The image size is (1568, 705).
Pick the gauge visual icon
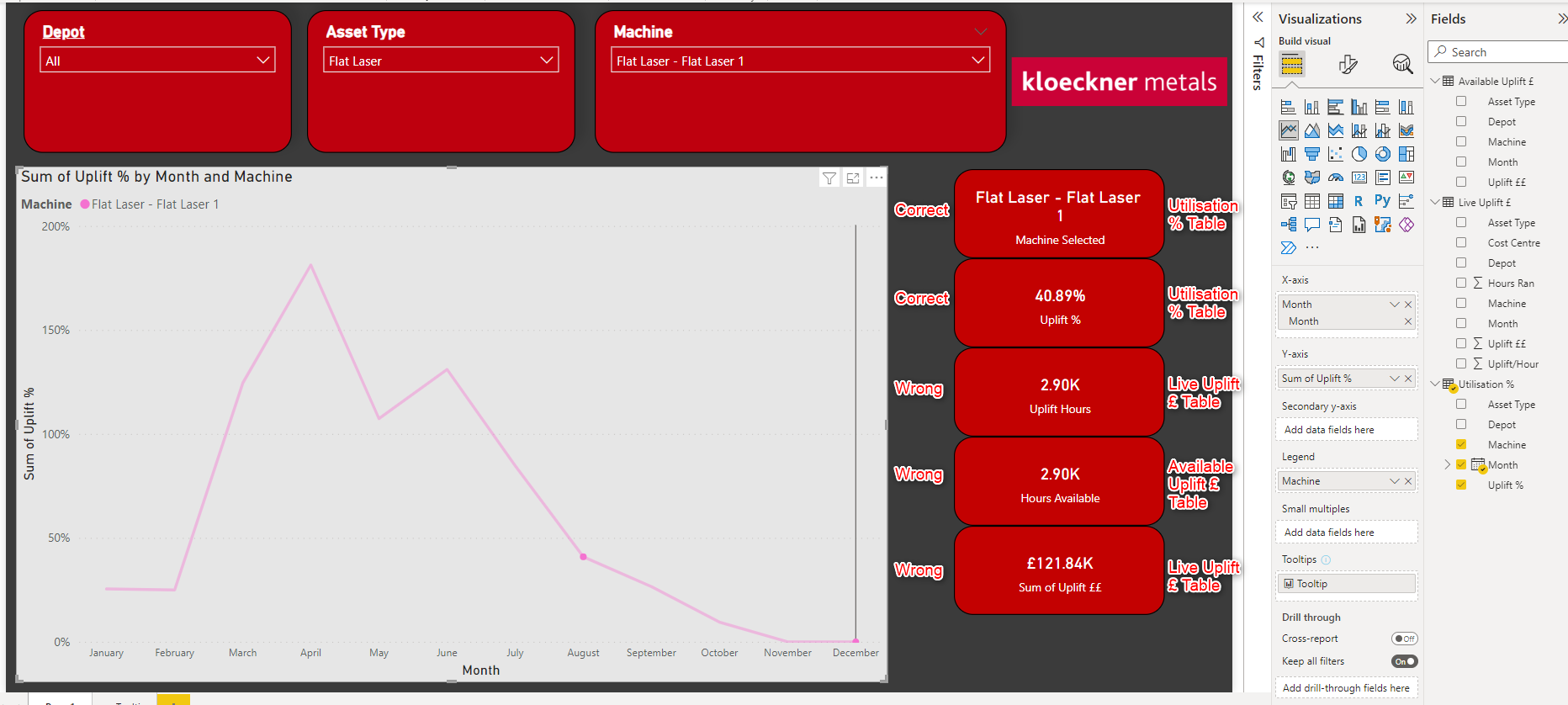pyautogui.click(x=1336, y=178)
